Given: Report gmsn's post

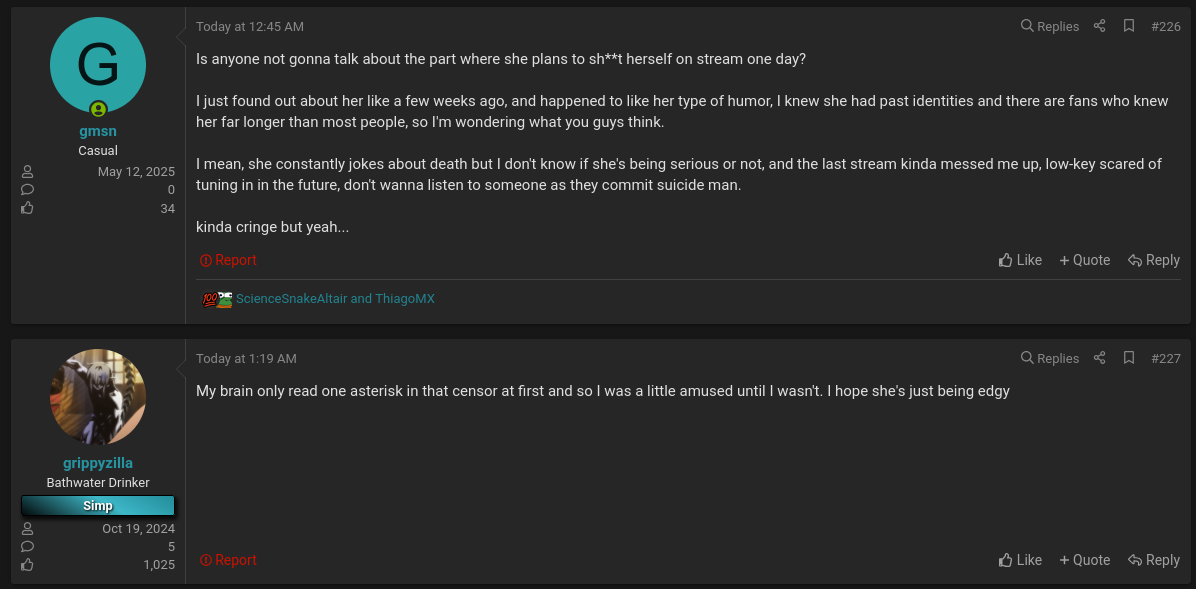Looking at the screenshot, I should 228,260.
